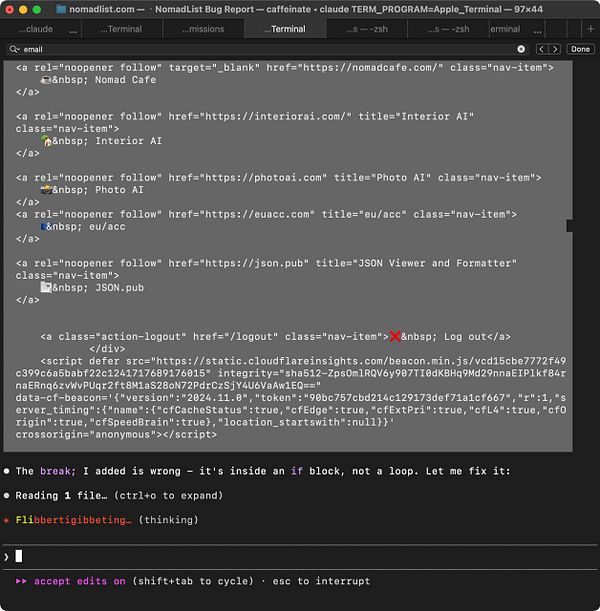Screen dimensions: 600x611
Task: Click the https://json.pub URL text
Action: tap(253, 263)
